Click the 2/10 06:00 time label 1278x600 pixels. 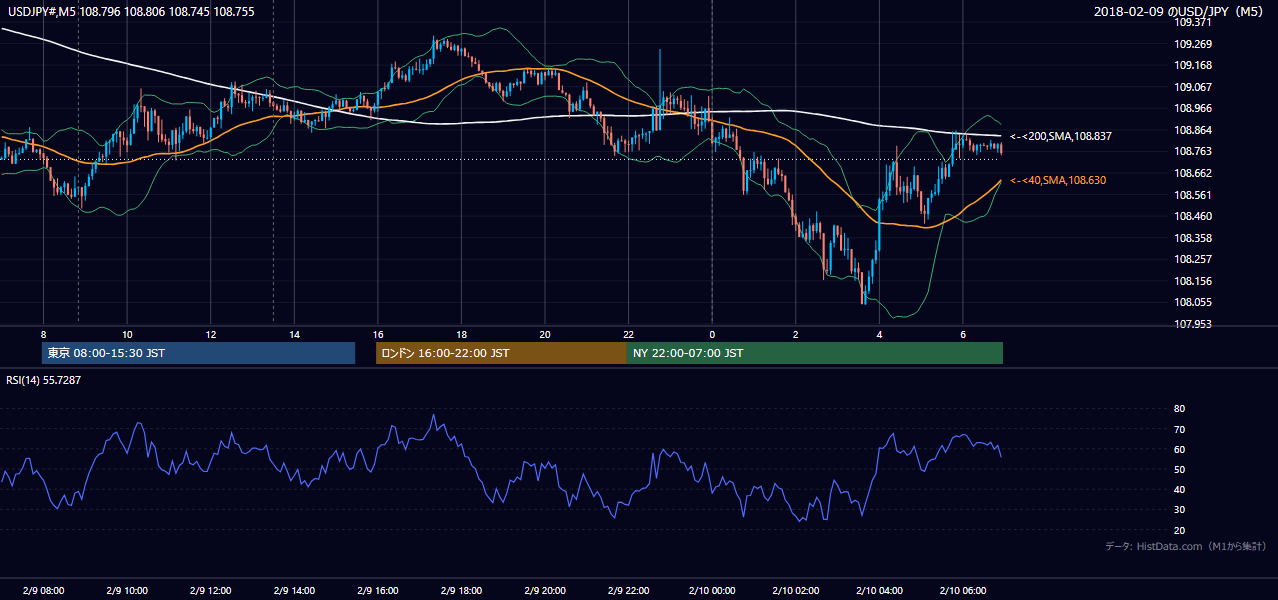(x=962, y=590)
